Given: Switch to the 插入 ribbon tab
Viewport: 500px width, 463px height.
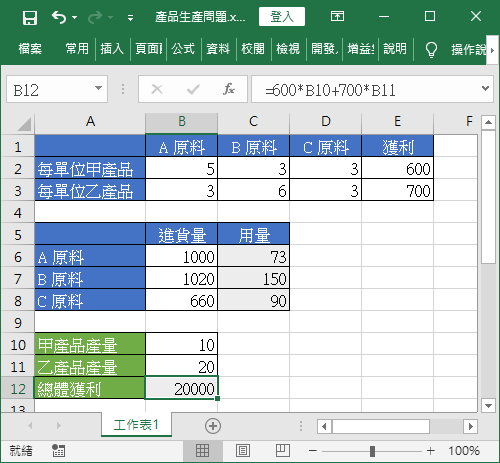Looking at the screenshot, I should tap(112, 49).
